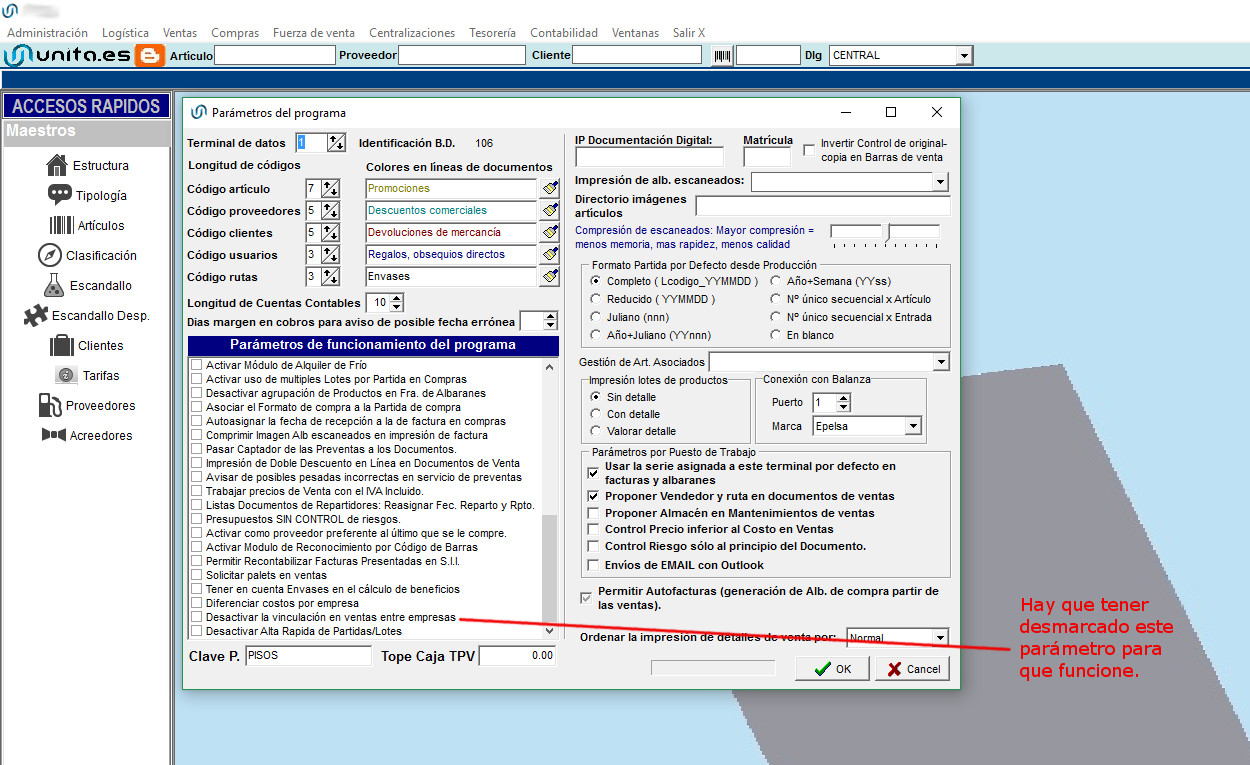Open Escandallo flask icon
The height and width of the screenshot is (765, 1250).
coord(54,285)
